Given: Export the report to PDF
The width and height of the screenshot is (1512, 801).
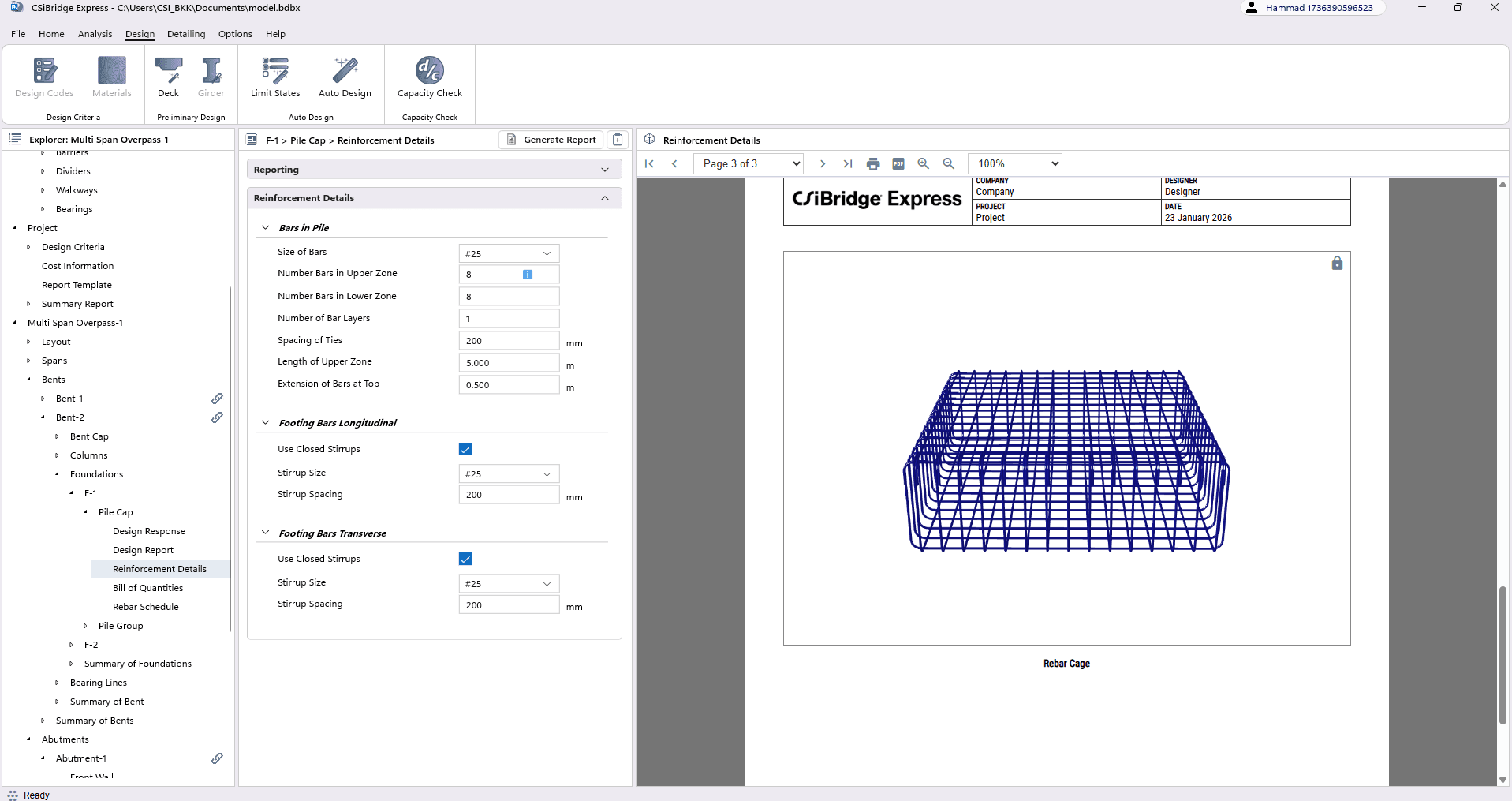Looking at the screenshot, I should click(898, 163).
